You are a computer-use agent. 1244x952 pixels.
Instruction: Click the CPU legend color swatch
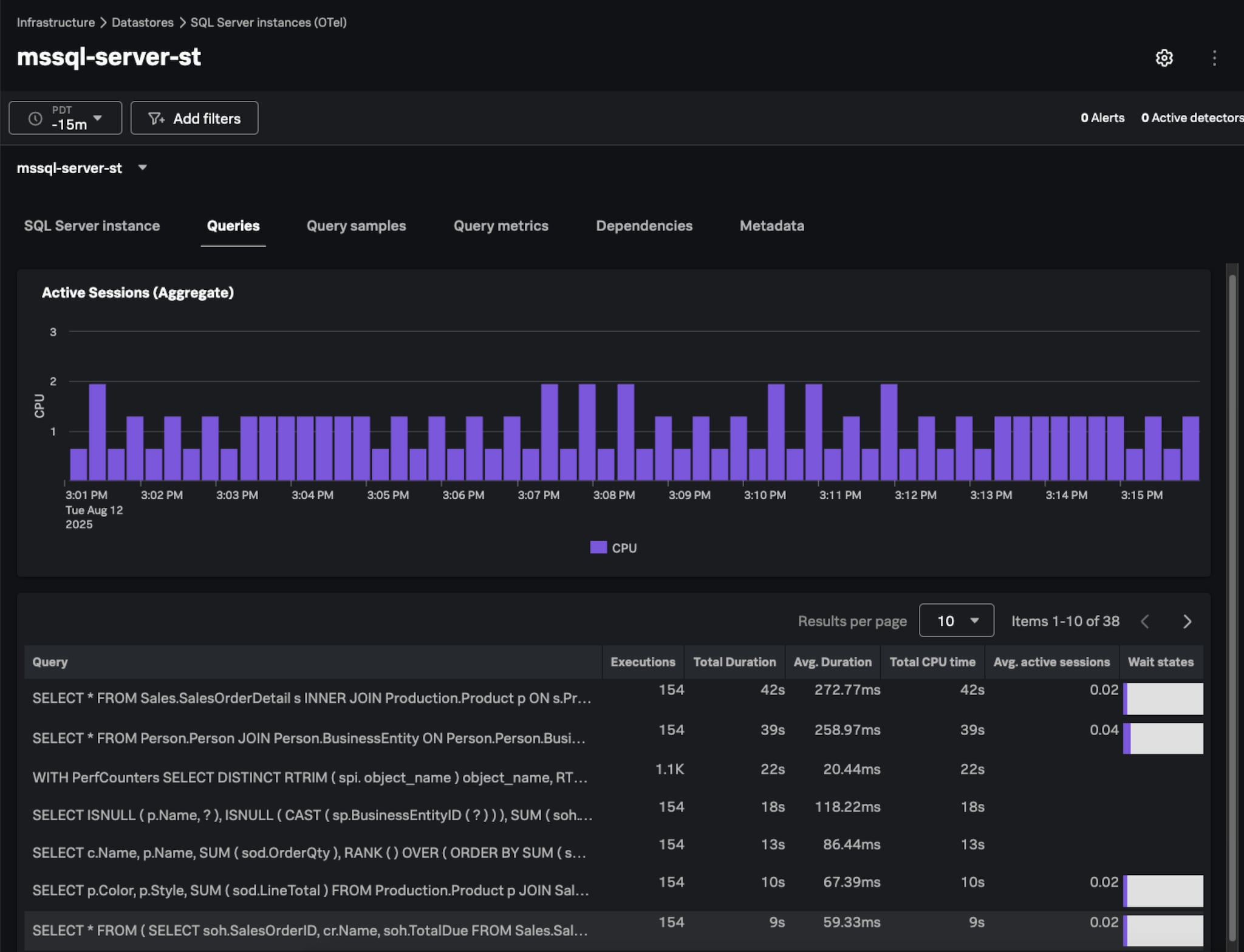point(598,547)
